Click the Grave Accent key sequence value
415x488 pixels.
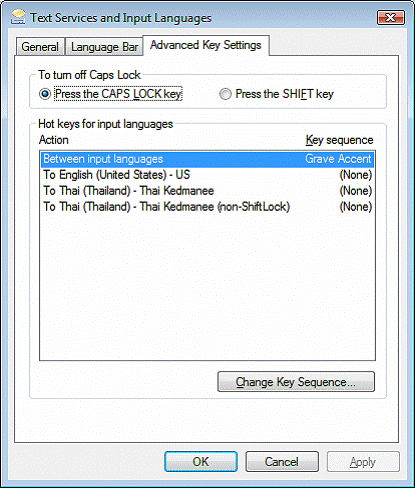click(x=338, y=159)
